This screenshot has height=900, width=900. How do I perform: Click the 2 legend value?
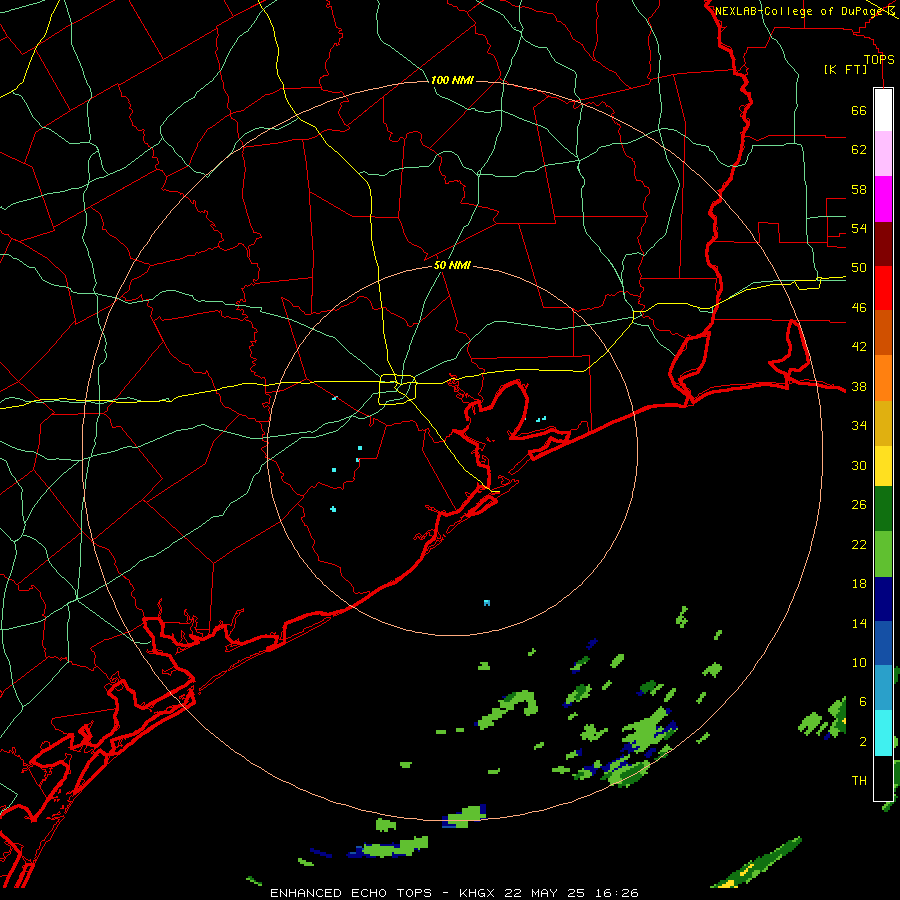[x=863, y=742]
